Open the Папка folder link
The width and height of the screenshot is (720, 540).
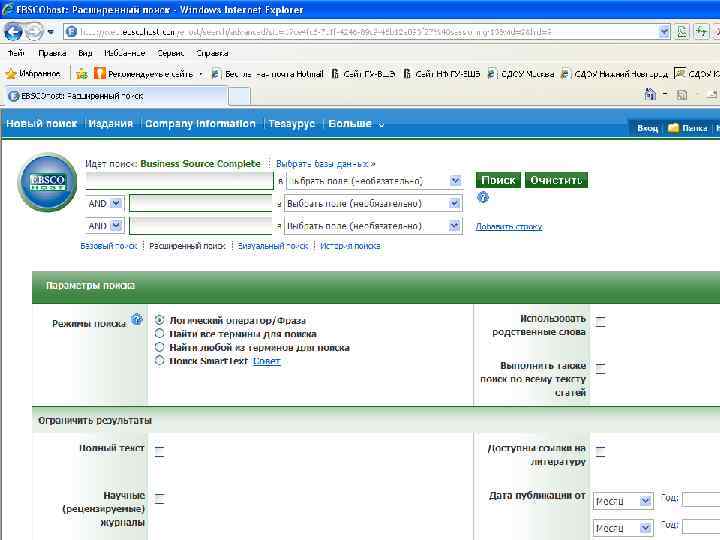tap(687, 128)
